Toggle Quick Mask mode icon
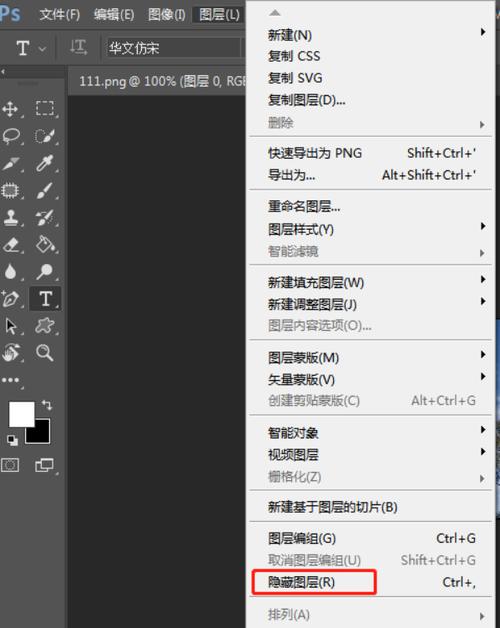 (x=10, y=465)
